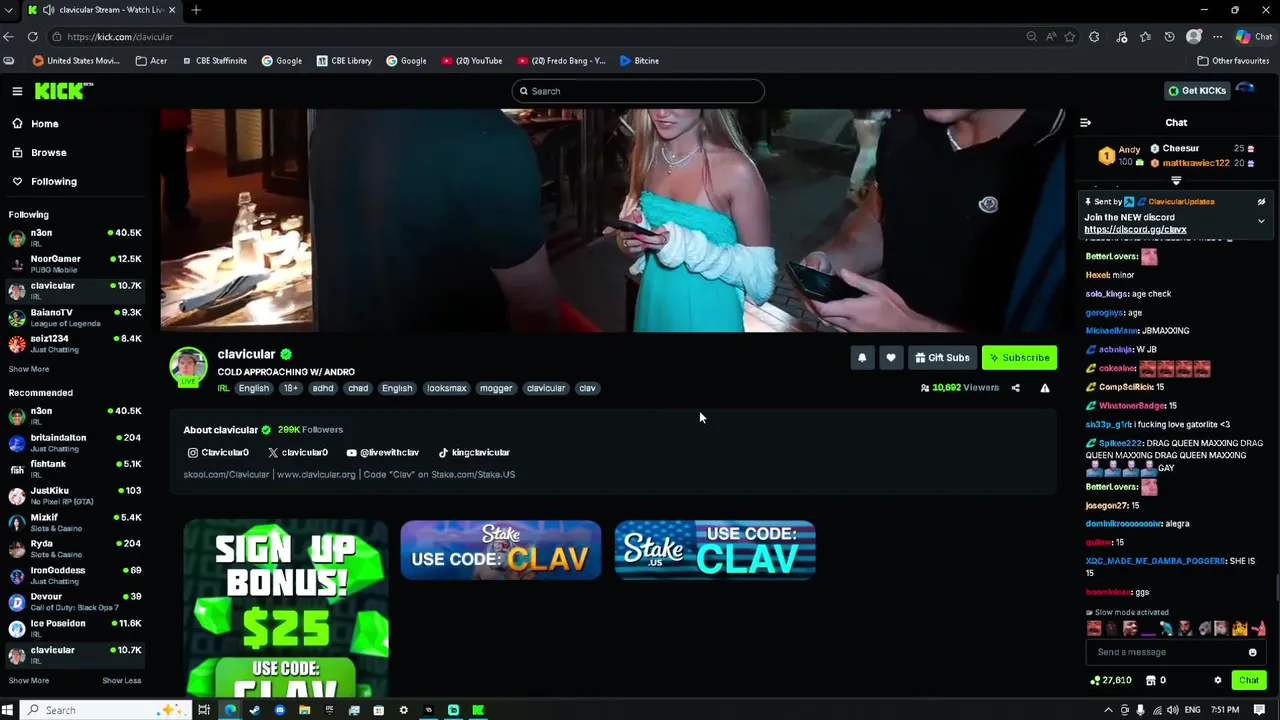Add page to favourites star icon
Viewport: 1280px width, 720px height.
[x=1070, y=37]
